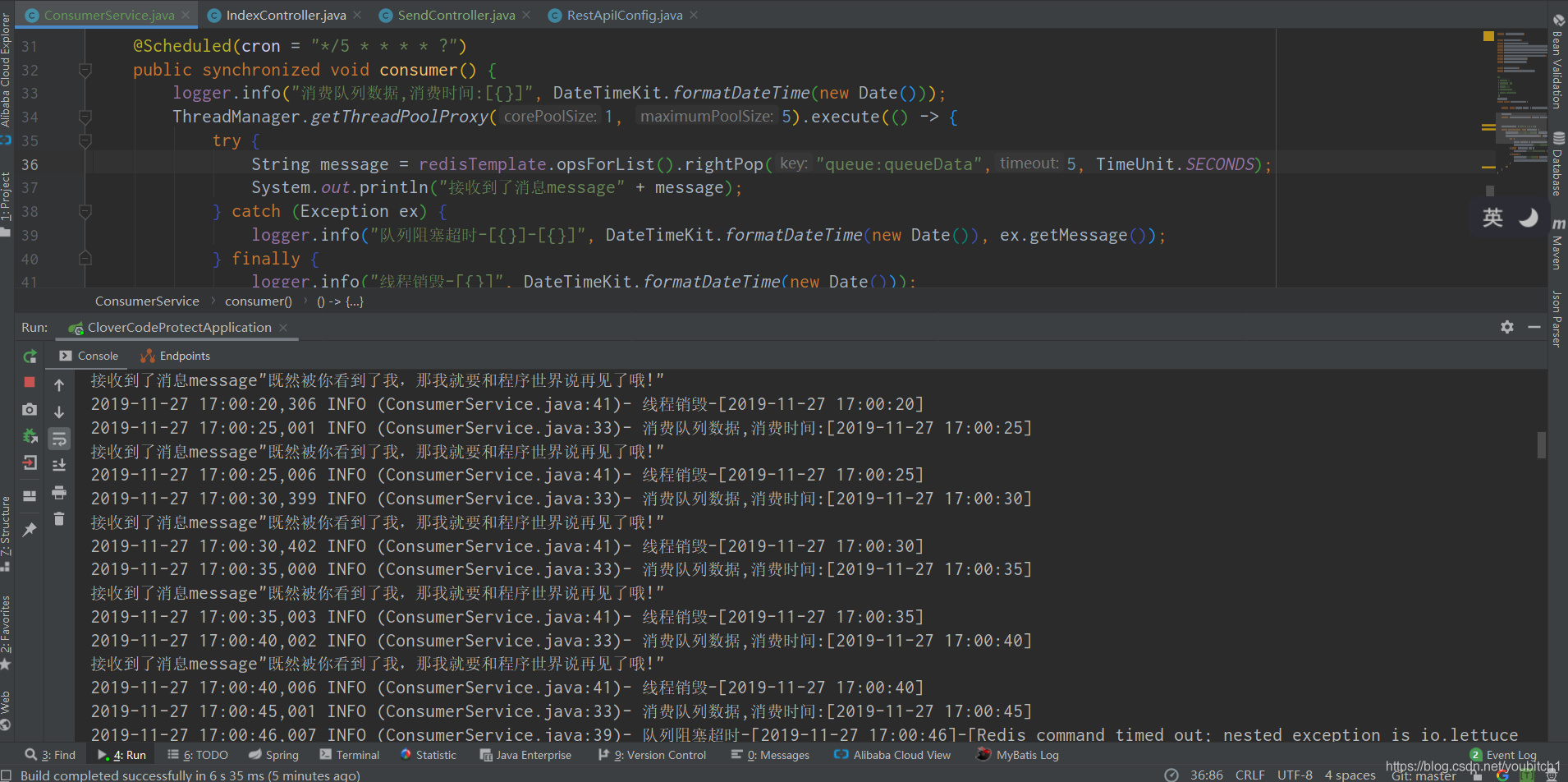Image resolution: width=1568 pixels, height=782 pixels.
Task: Open the Event Log from the status bar
Action: (1504, 755)
